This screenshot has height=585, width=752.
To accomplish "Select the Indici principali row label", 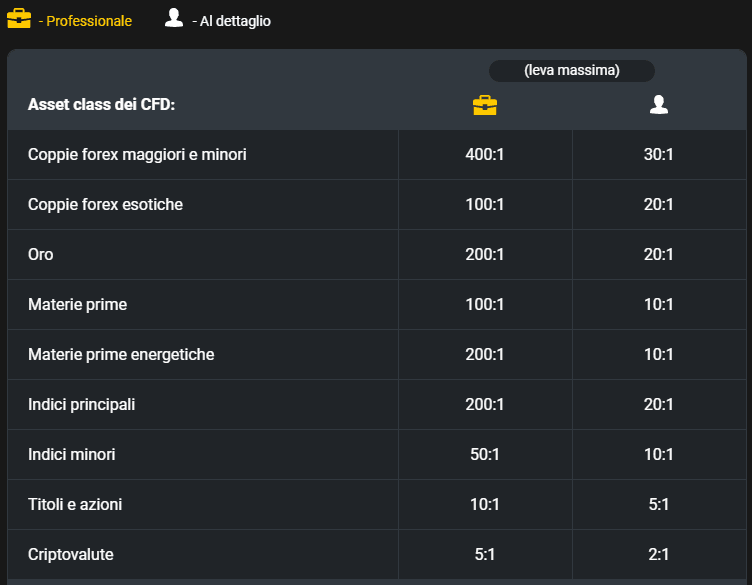I will (x=81, y=405).
